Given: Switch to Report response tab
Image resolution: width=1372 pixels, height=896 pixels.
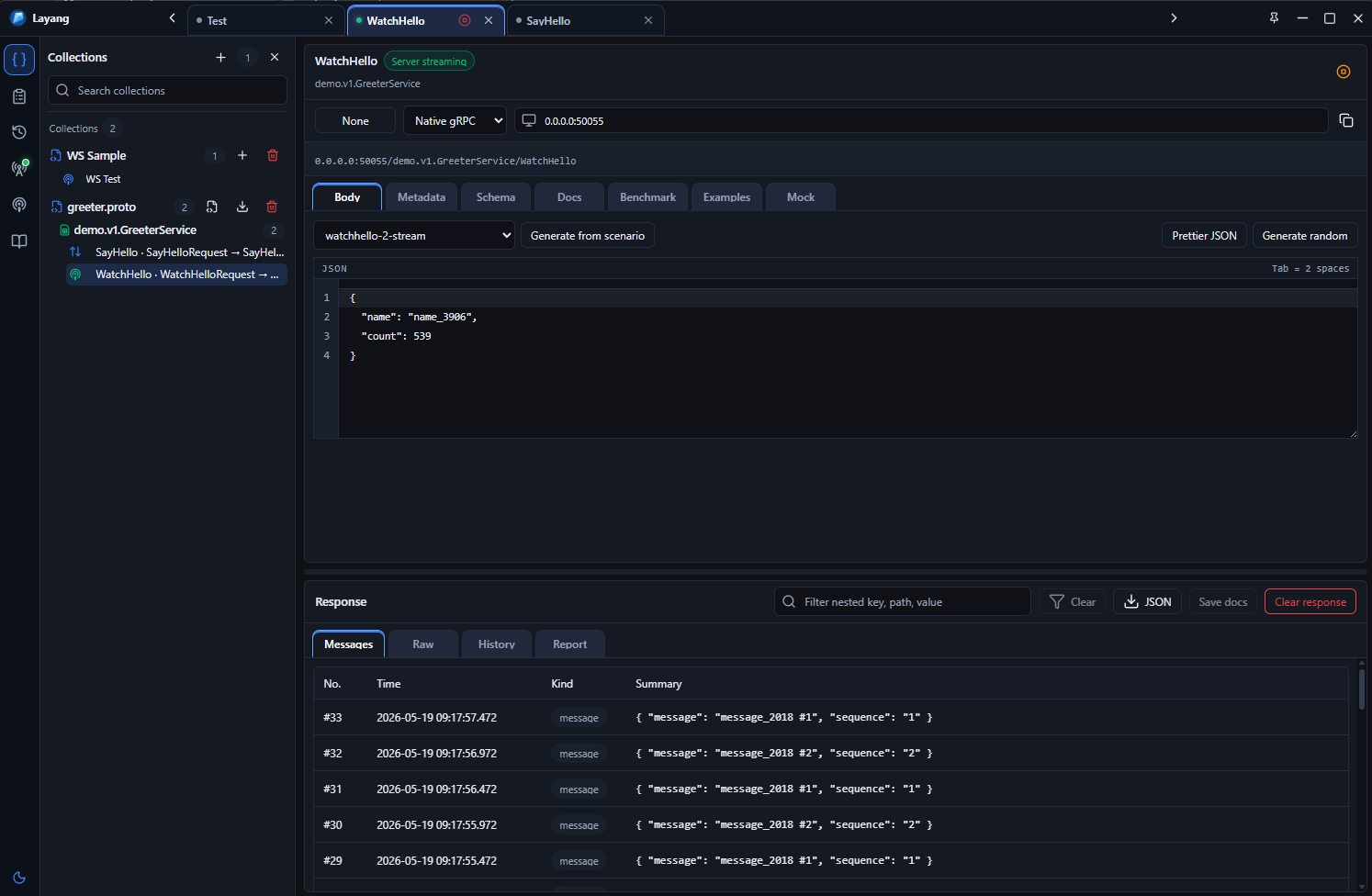Looking at the screenshot, I should pyautogui.click(x=569, y=644).
